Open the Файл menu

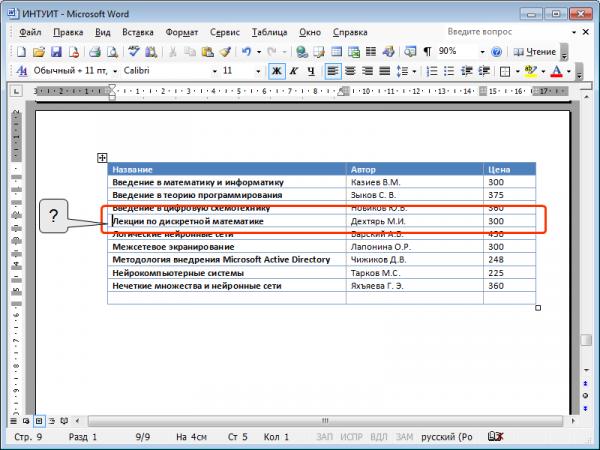[30, 33]
